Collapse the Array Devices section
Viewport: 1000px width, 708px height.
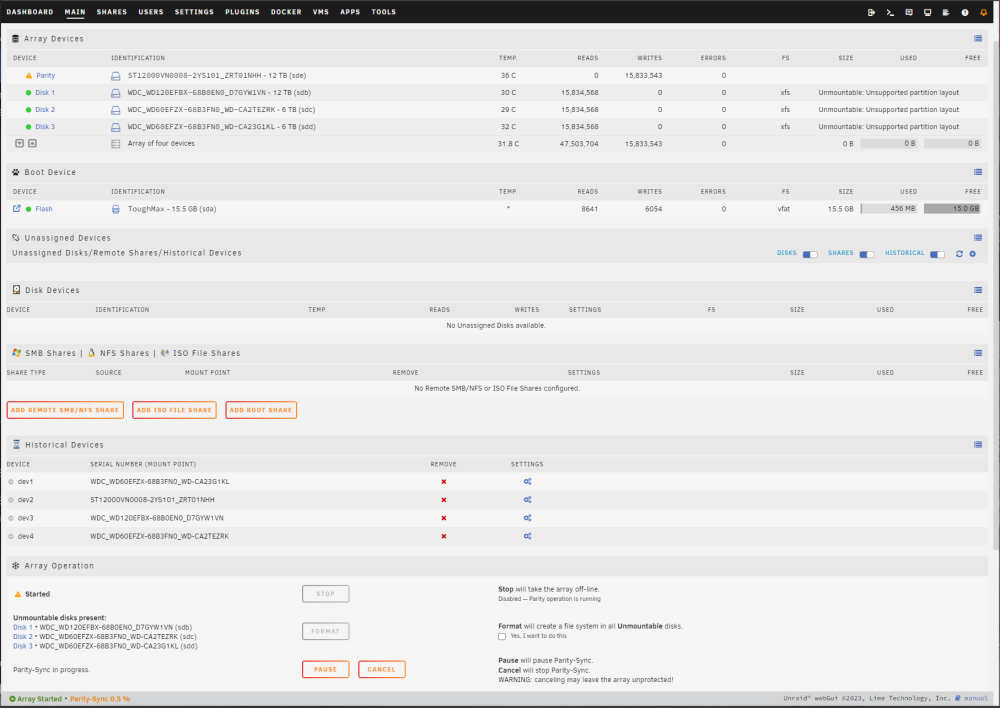pos(978,39)
